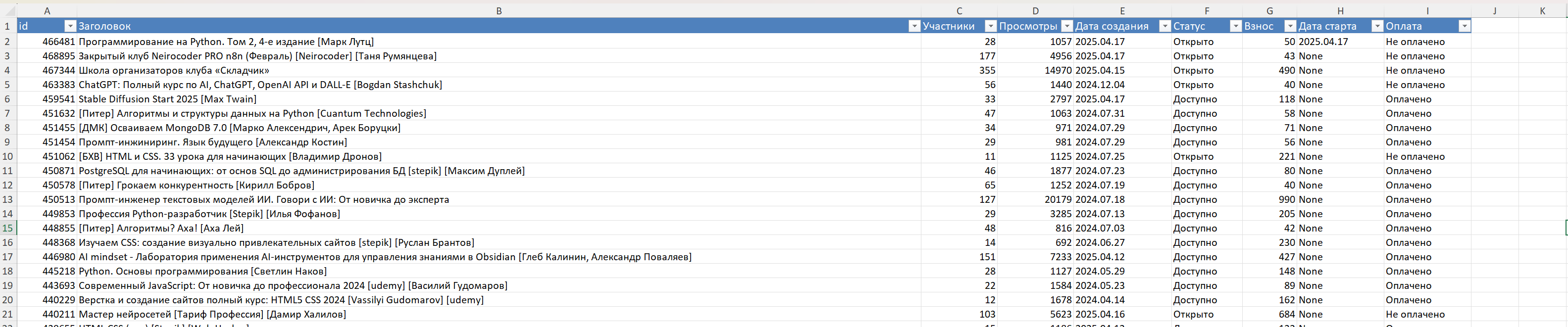Screen dimensions: 1568x327
Task: Click cell 'ChatGPT: Полный курс по AI'
Action: coord(499,85)
